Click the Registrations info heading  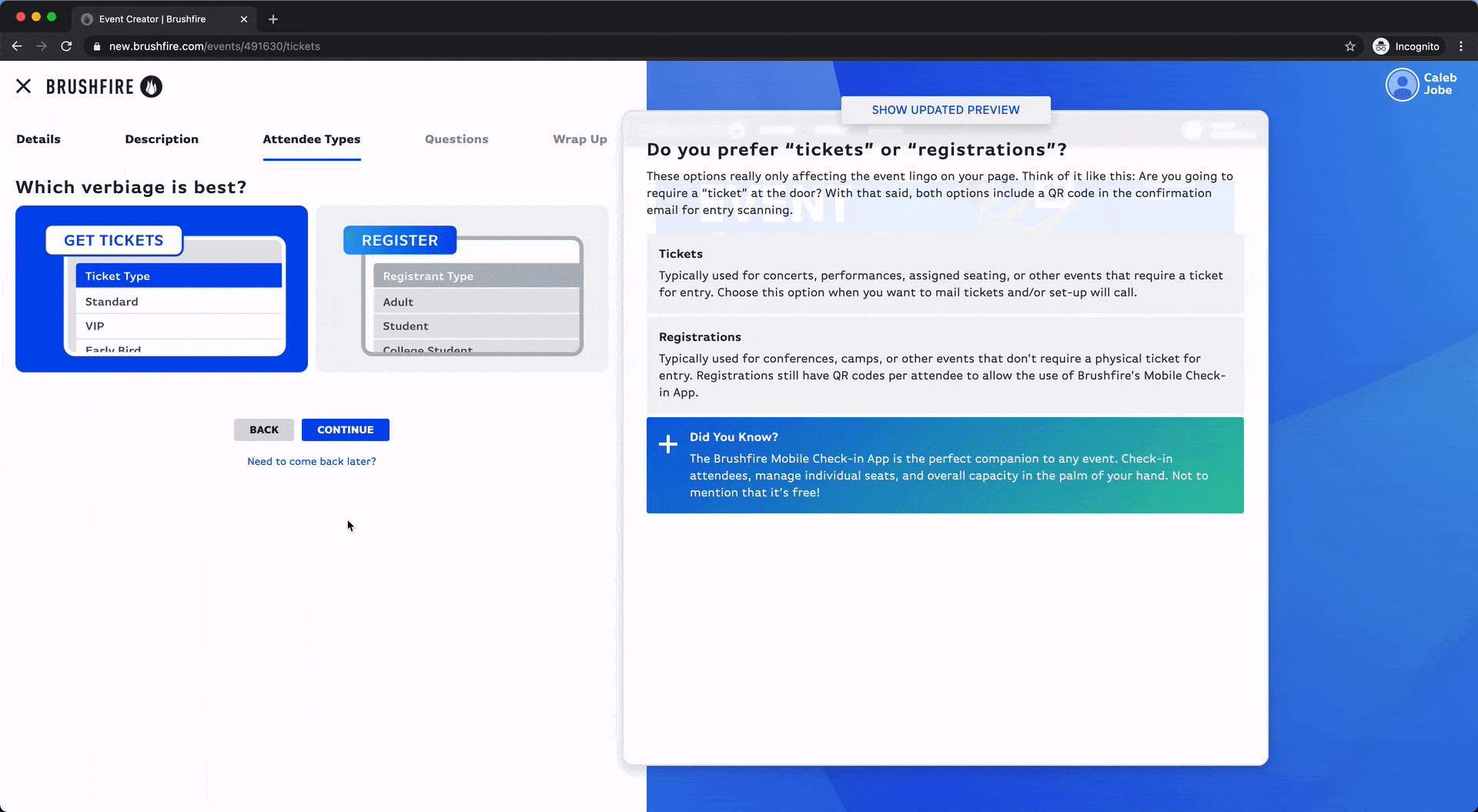[700, 337]
